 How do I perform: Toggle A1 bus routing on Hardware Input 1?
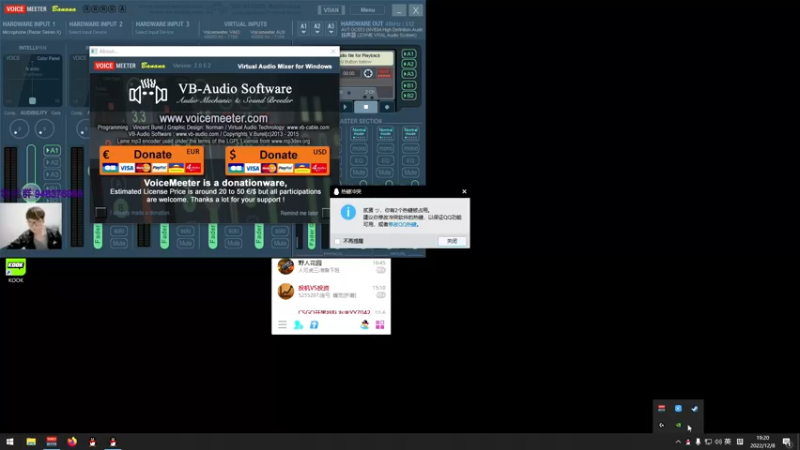[52, 150]
